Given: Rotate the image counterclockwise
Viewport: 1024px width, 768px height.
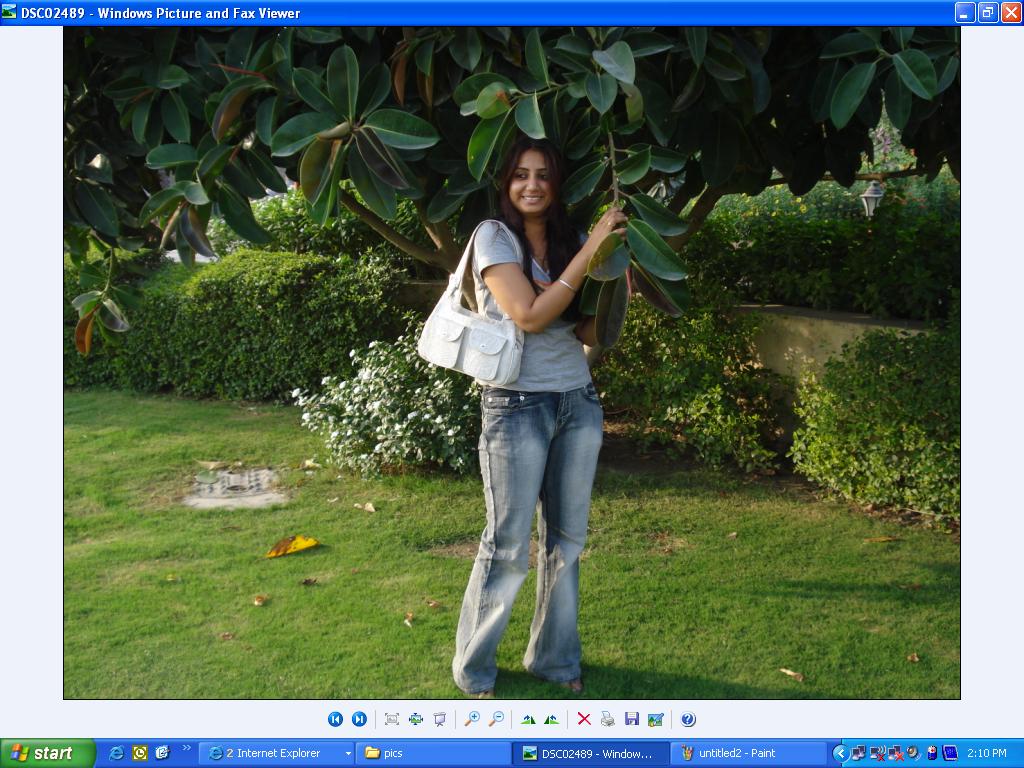Looking at the screenshot, I should coord(551,719).
